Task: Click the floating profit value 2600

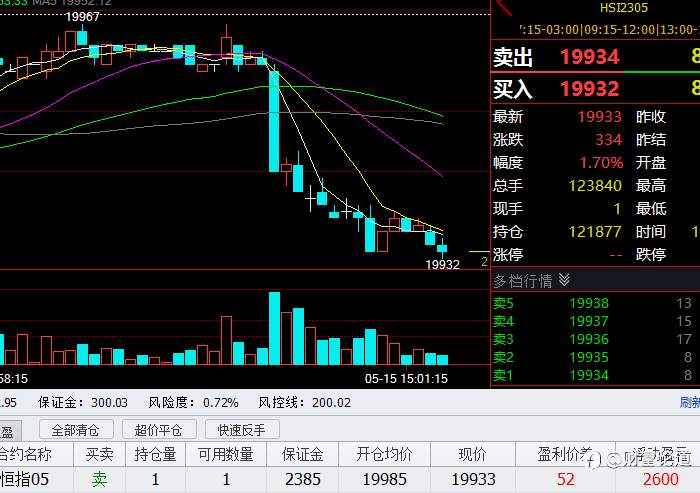Action: [x=661, y=480]
